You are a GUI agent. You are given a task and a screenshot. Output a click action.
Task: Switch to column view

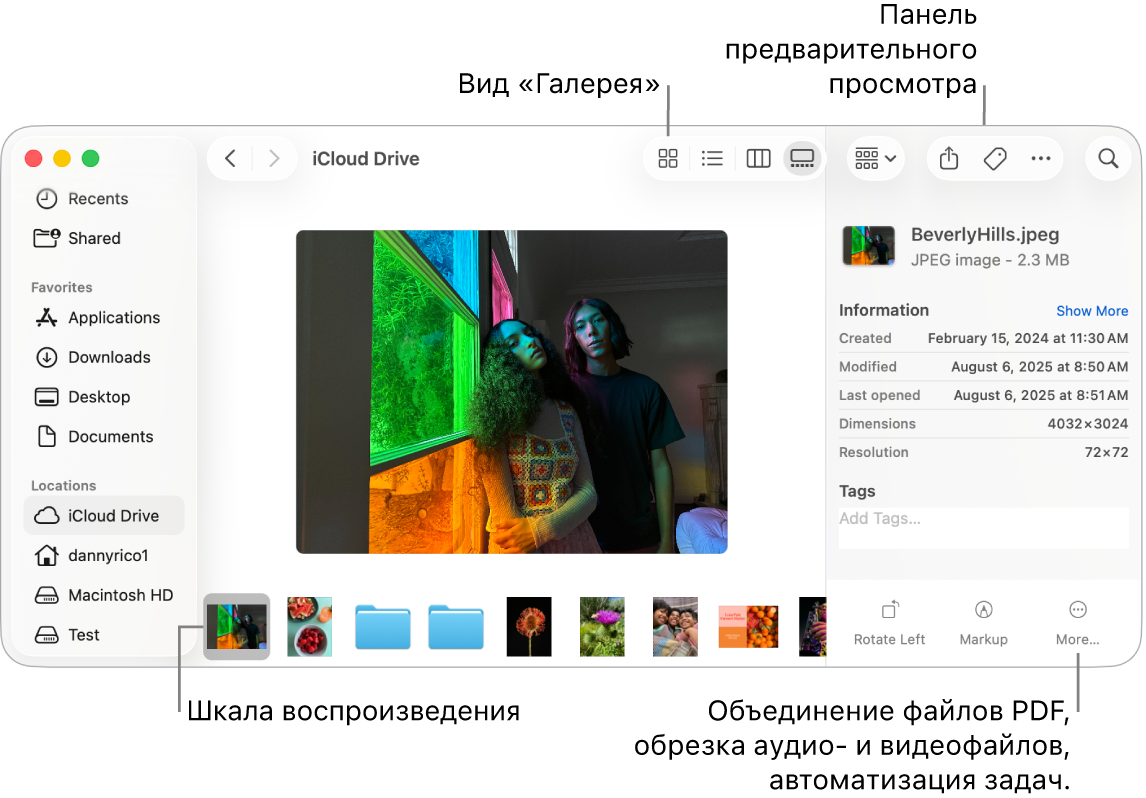(758, 159)
